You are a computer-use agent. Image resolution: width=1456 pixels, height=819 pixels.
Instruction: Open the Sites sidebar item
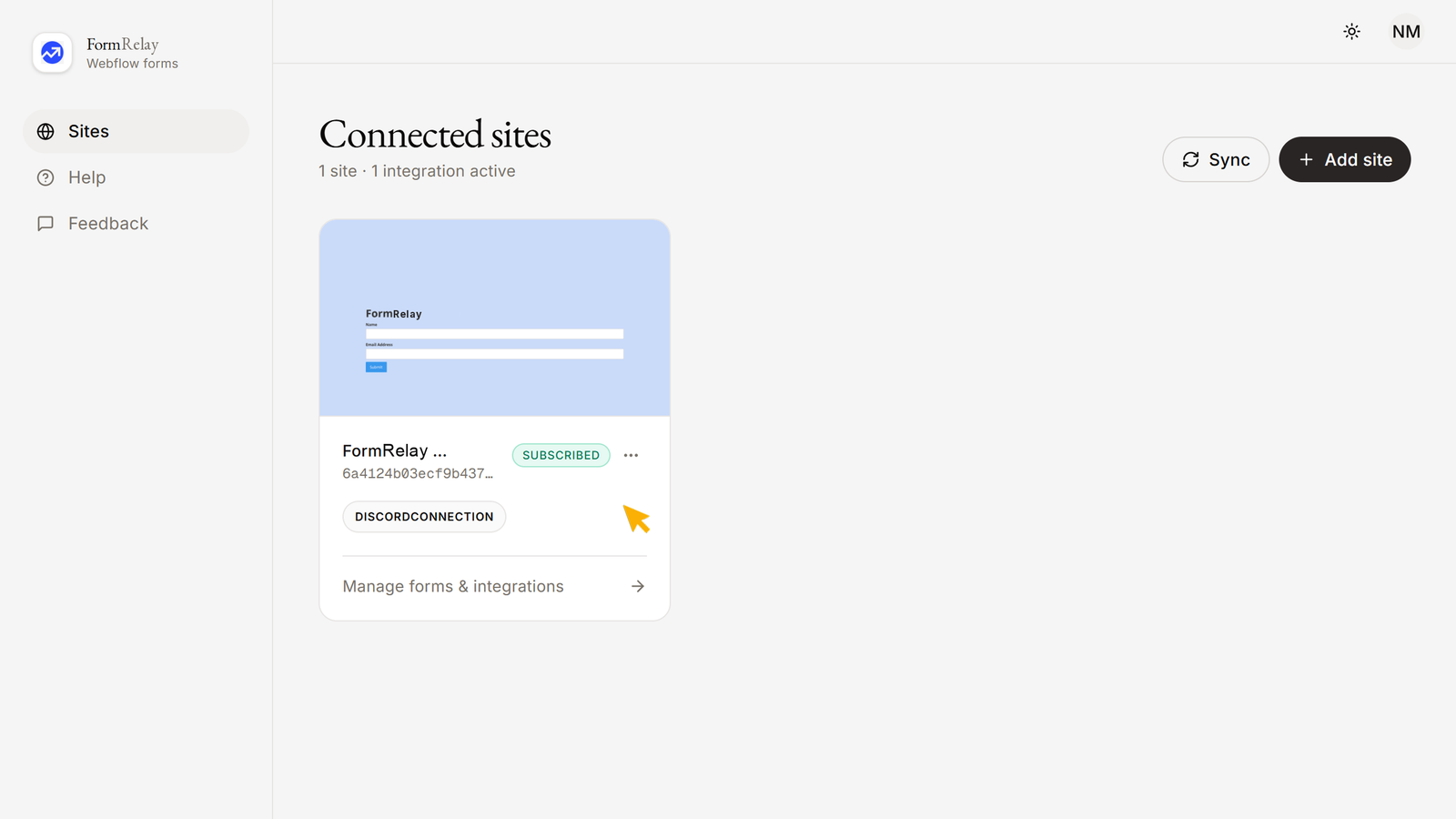136,131
